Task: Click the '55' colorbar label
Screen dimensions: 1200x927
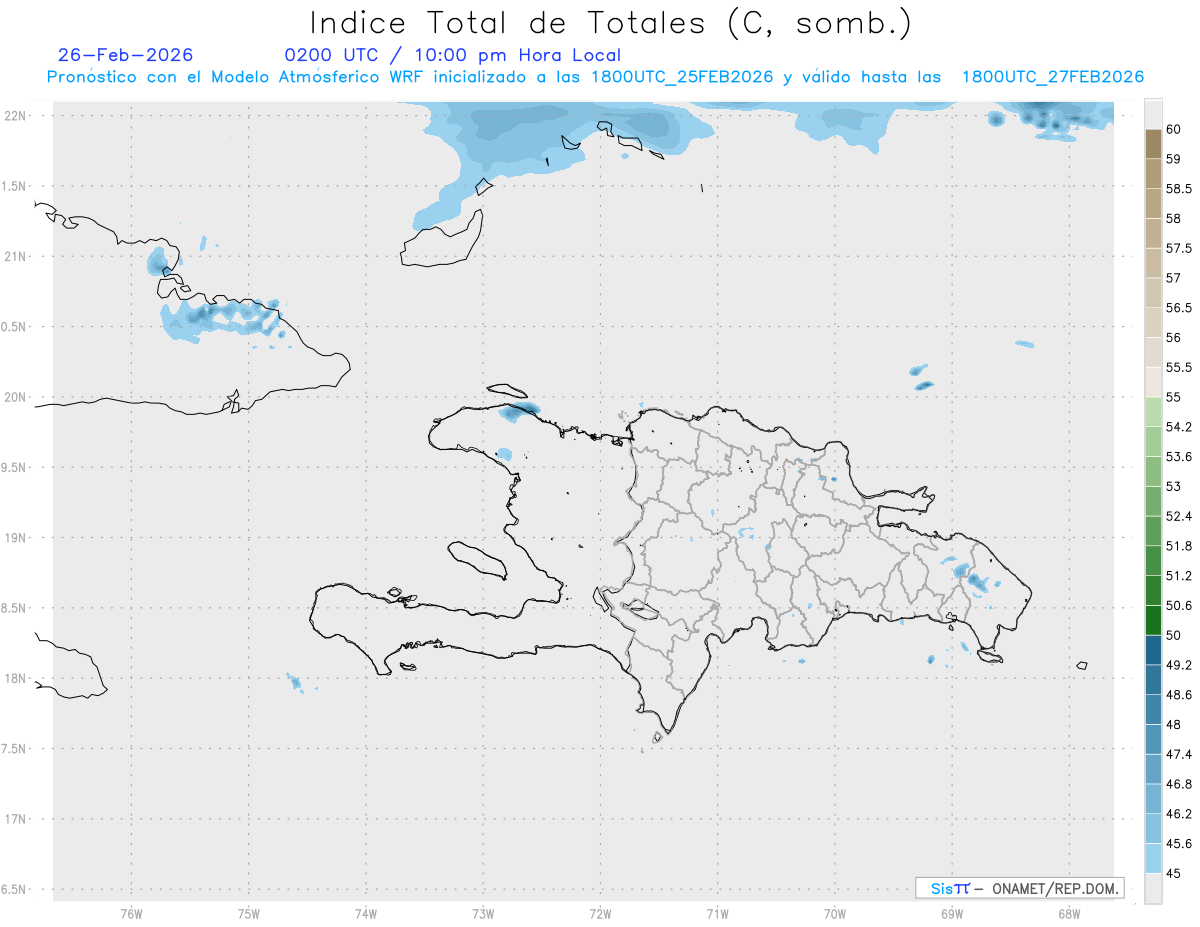Action: tap(1174, 397)
